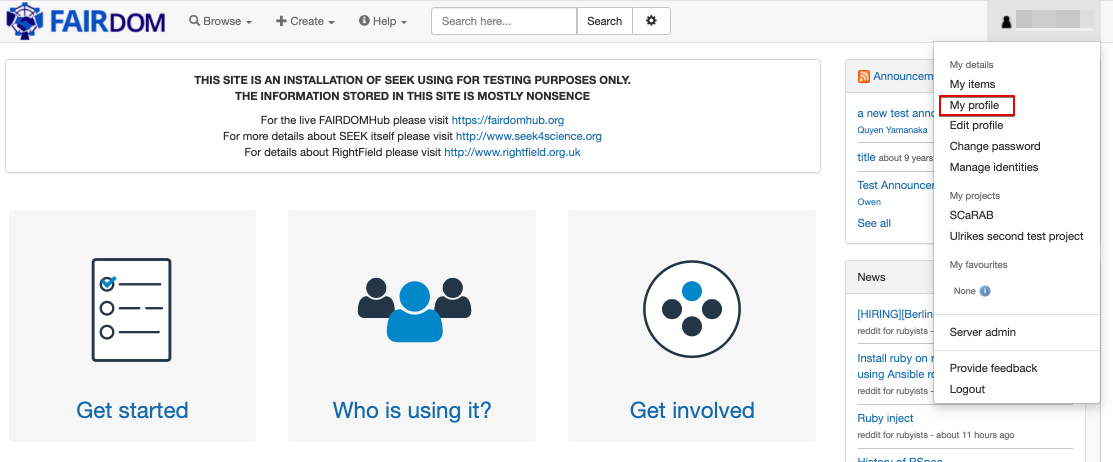Follow the Ruby inject news link
This screenshot has width=1113, height=462.
click(x=885, y=418)
